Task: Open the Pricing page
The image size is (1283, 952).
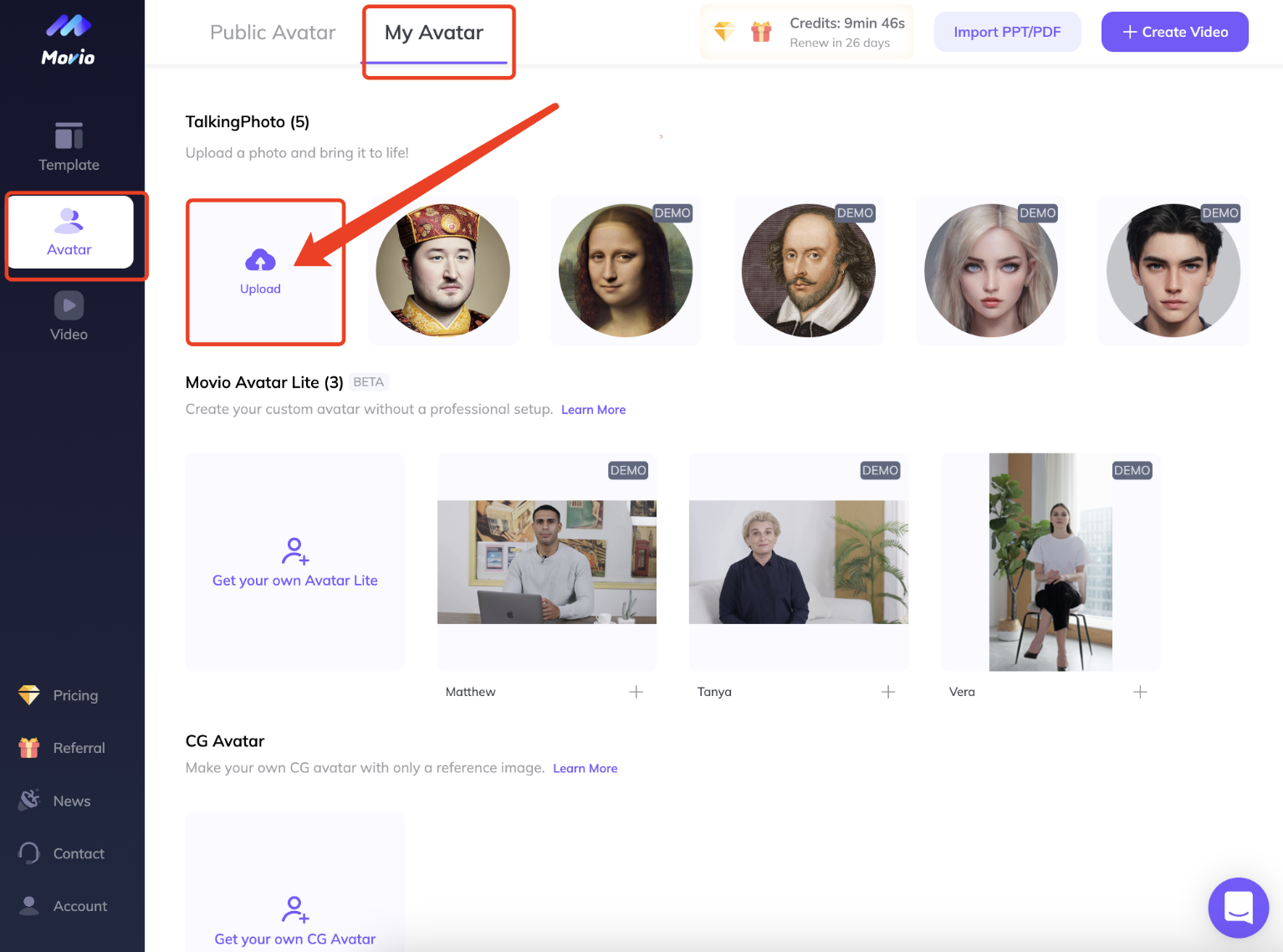Action: pyautogui.click(x=59, y=695)
